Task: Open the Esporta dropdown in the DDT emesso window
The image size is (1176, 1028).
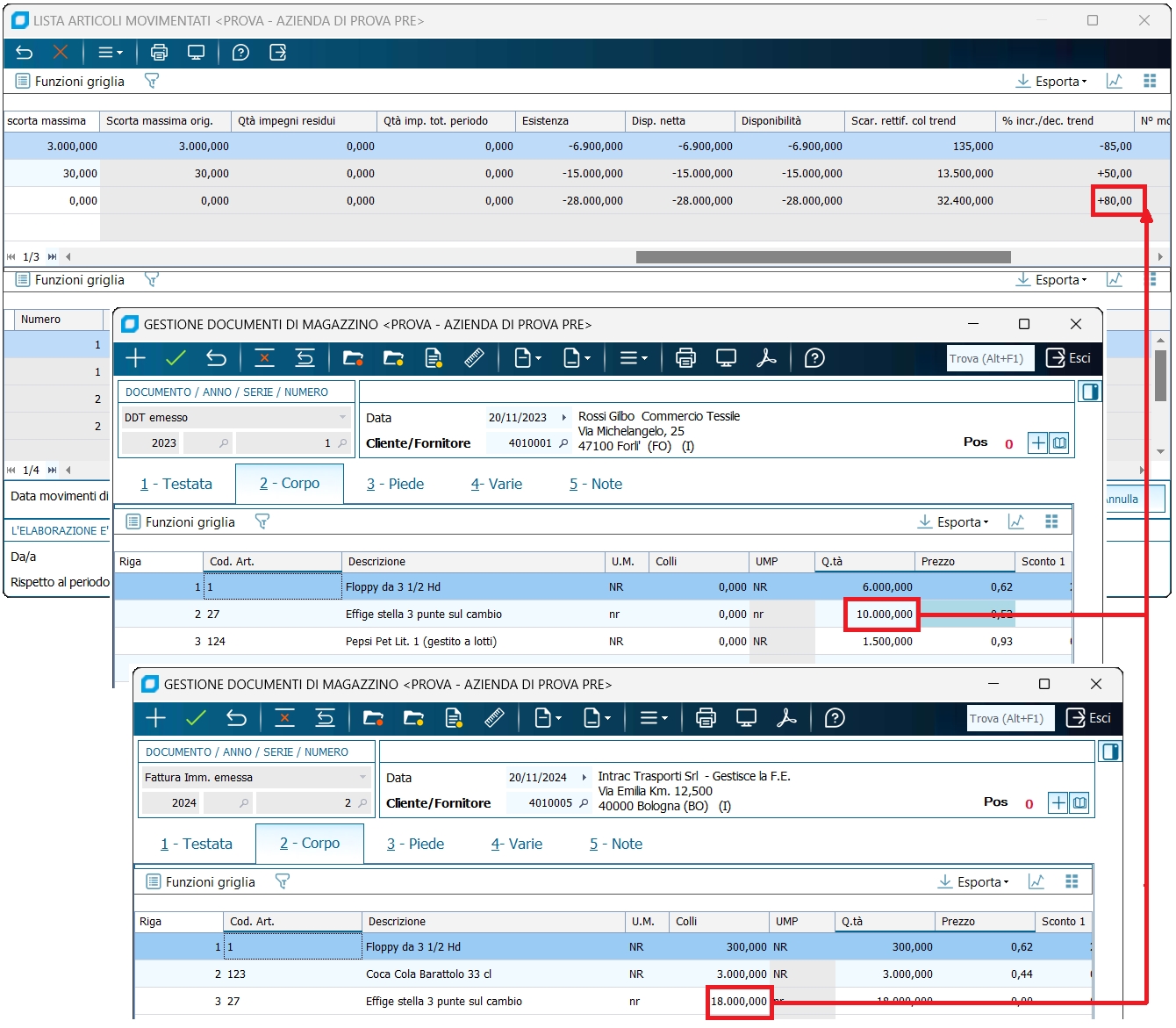Action: point(953,521)
